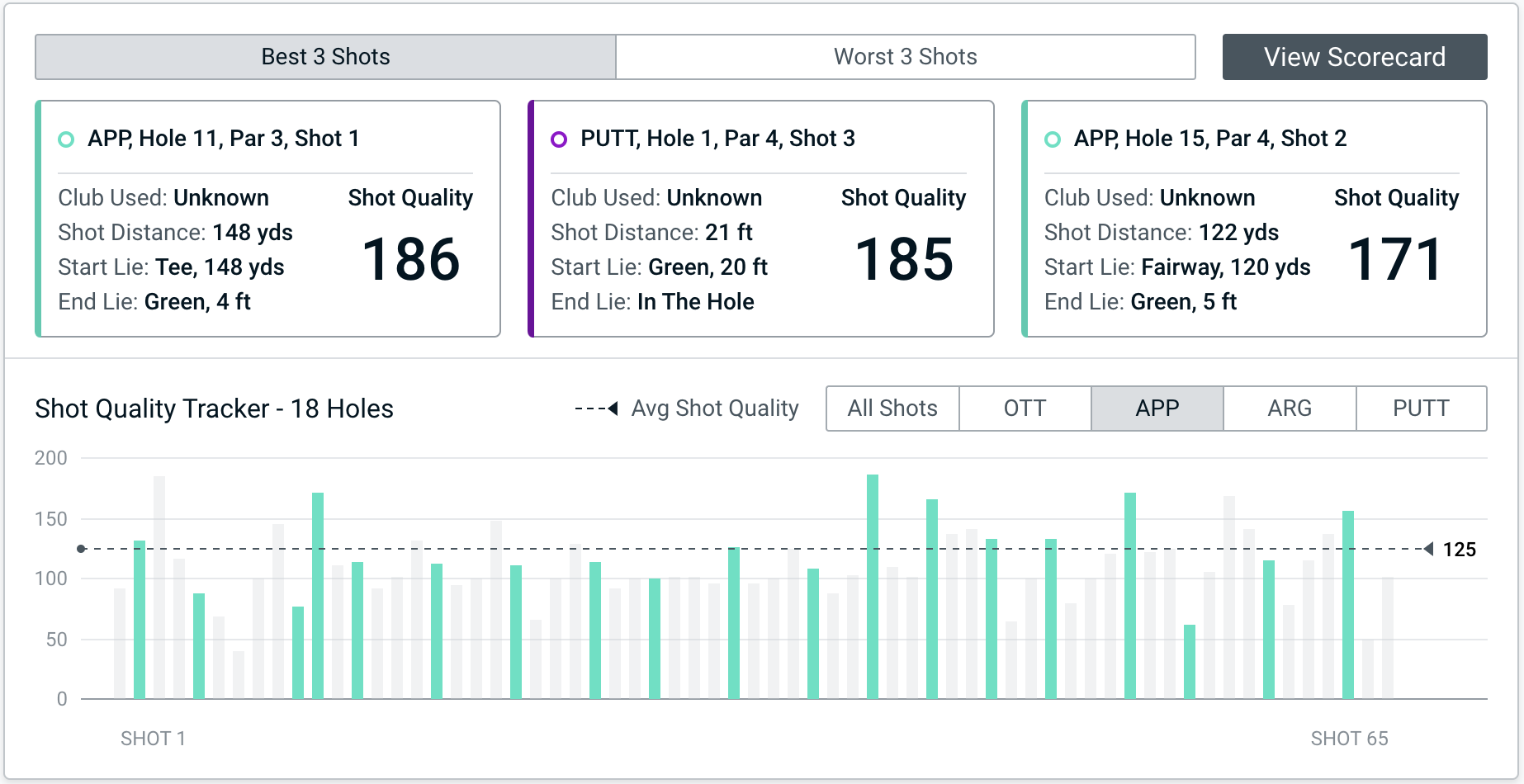Click purple circle icon on PUTT card
Image resolution: width=1524 pixels, height=784 pixels.
(x=559, y=139)
